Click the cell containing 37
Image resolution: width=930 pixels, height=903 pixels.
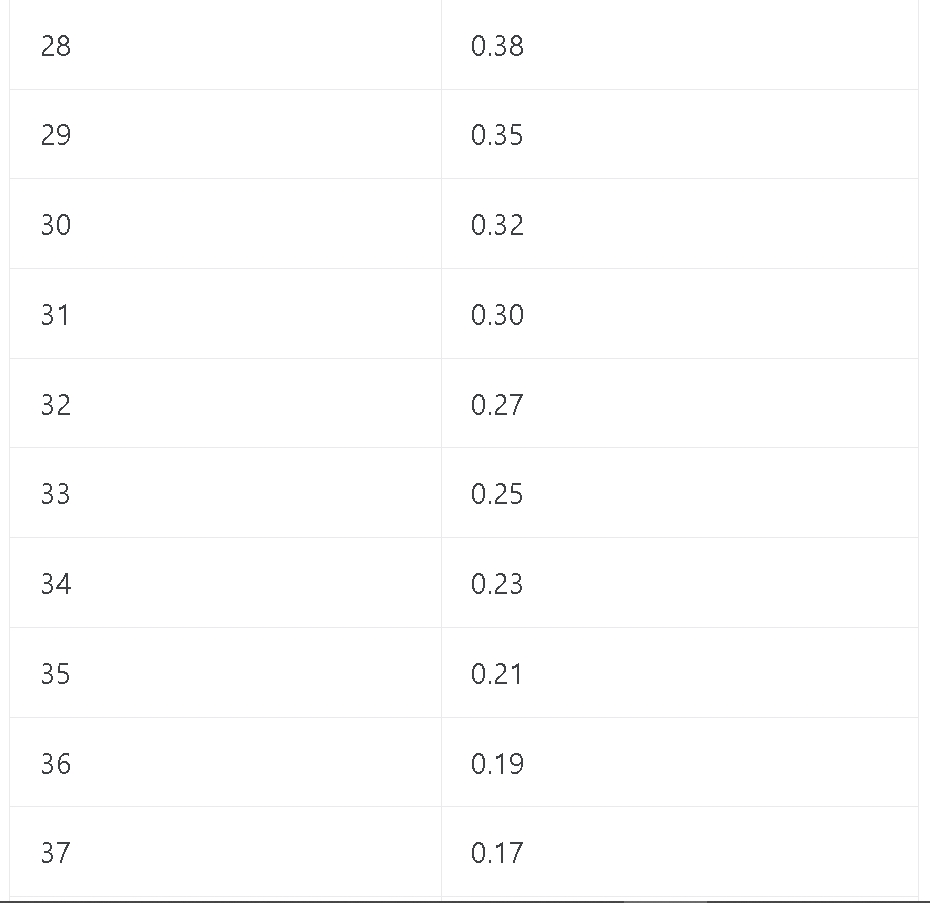[225, 852]
